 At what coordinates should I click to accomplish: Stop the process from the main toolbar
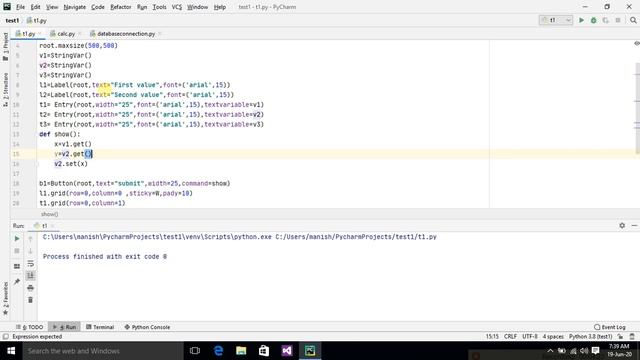click(x=618, y=20)
